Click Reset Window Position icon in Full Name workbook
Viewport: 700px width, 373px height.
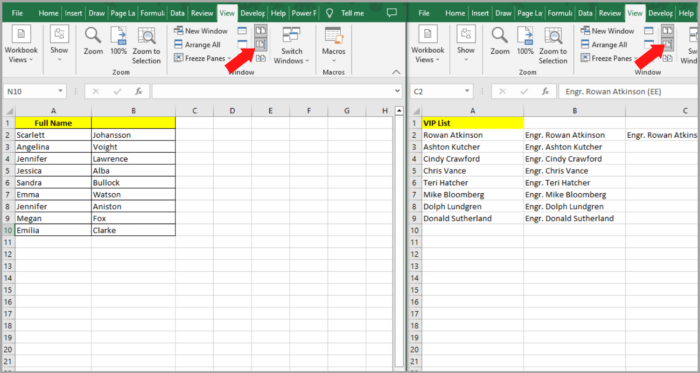click(261, 58)
